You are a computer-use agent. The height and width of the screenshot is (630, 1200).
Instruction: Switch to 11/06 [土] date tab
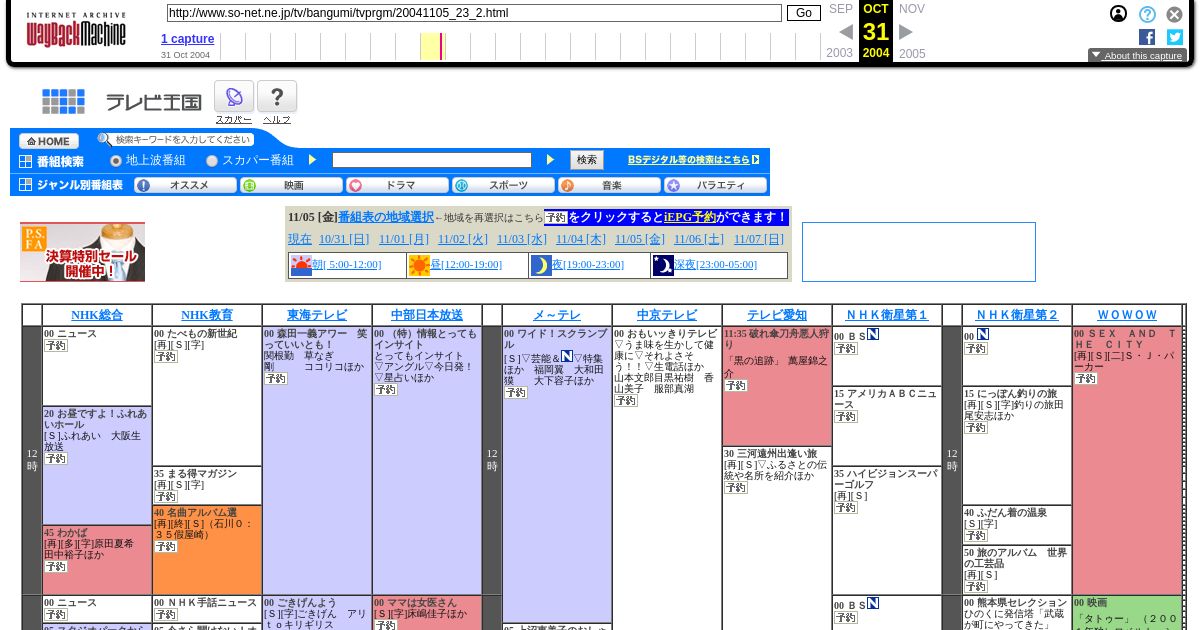699,239
